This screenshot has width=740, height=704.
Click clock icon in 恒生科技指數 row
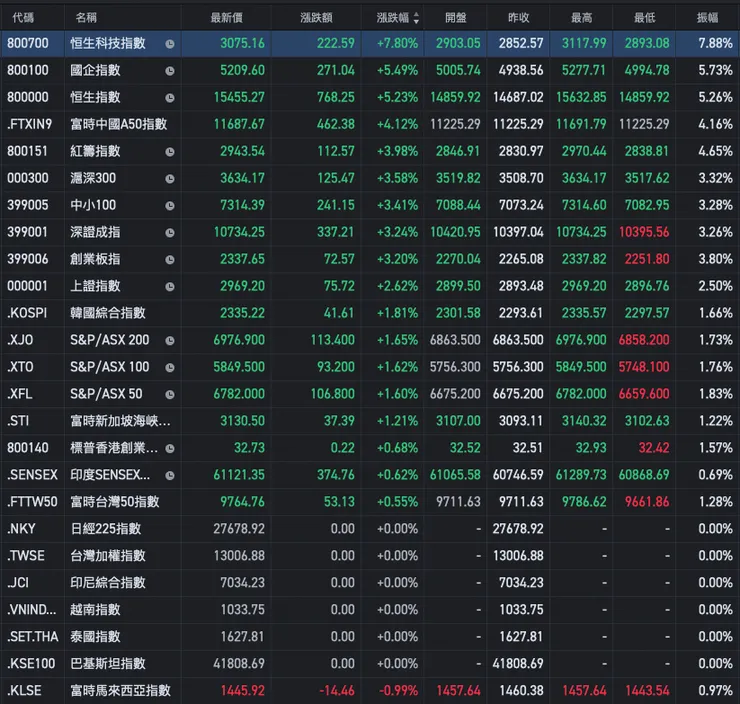click(x=170, y=44)
